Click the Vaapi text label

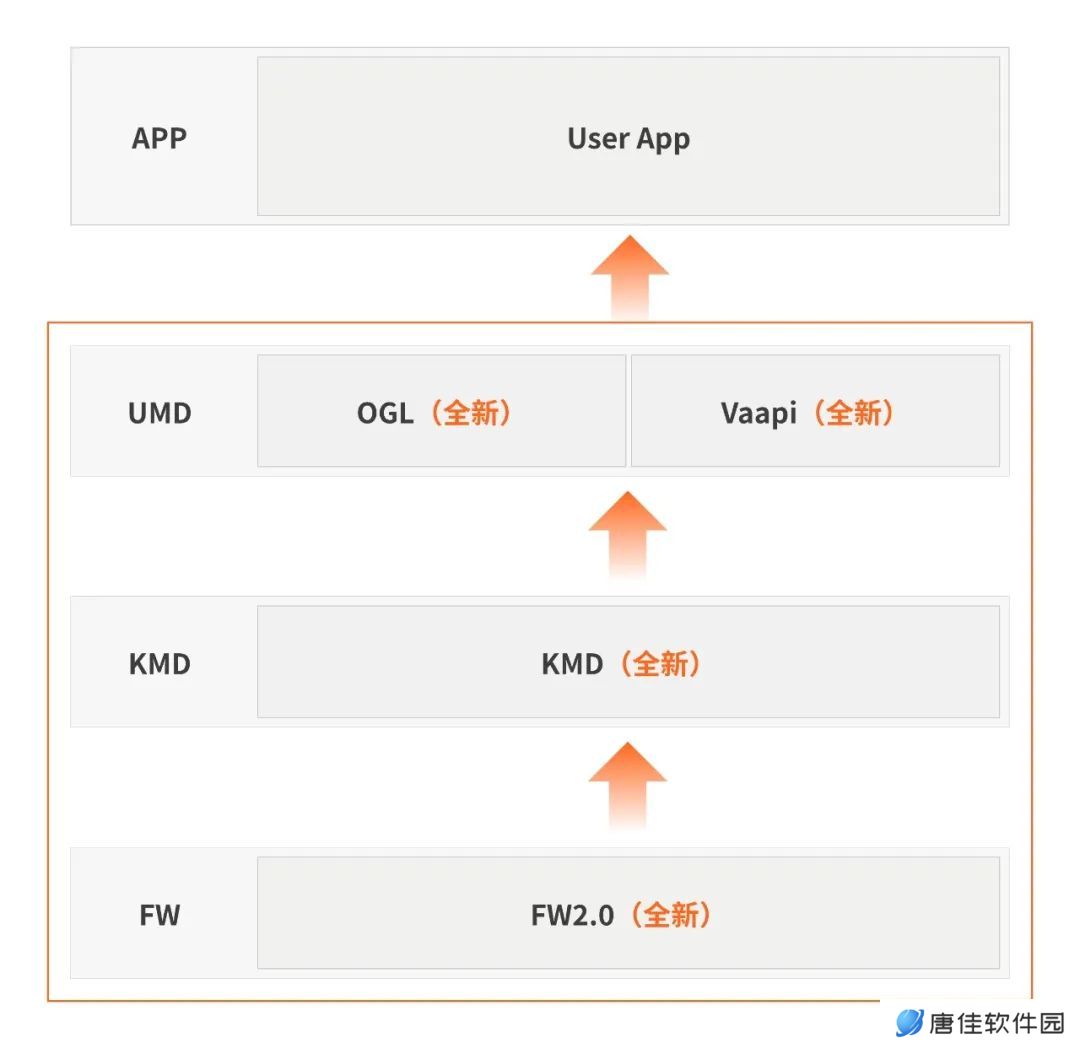coord(758,414)
